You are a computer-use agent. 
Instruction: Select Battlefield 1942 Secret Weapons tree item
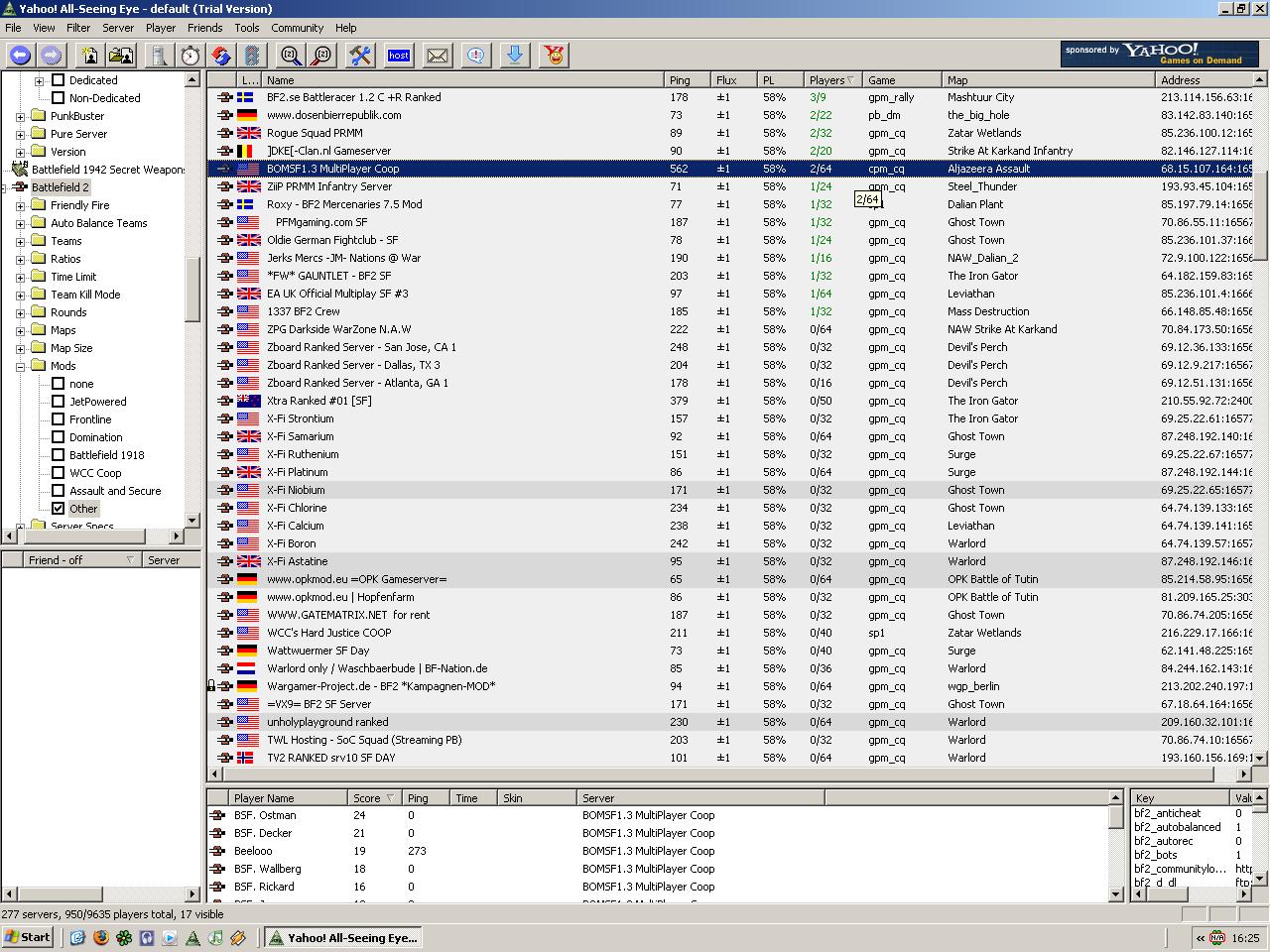107,170
